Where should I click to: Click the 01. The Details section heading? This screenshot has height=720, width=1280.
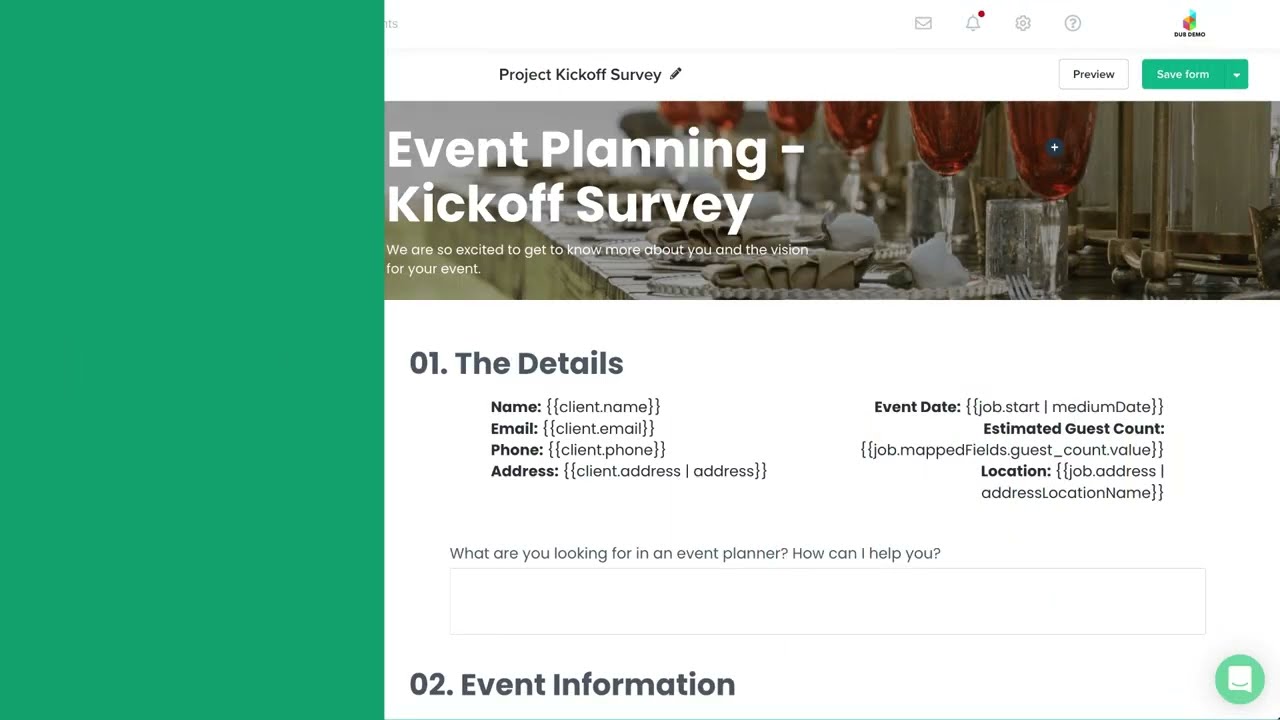pyautogui.click(x=516, y=363)
